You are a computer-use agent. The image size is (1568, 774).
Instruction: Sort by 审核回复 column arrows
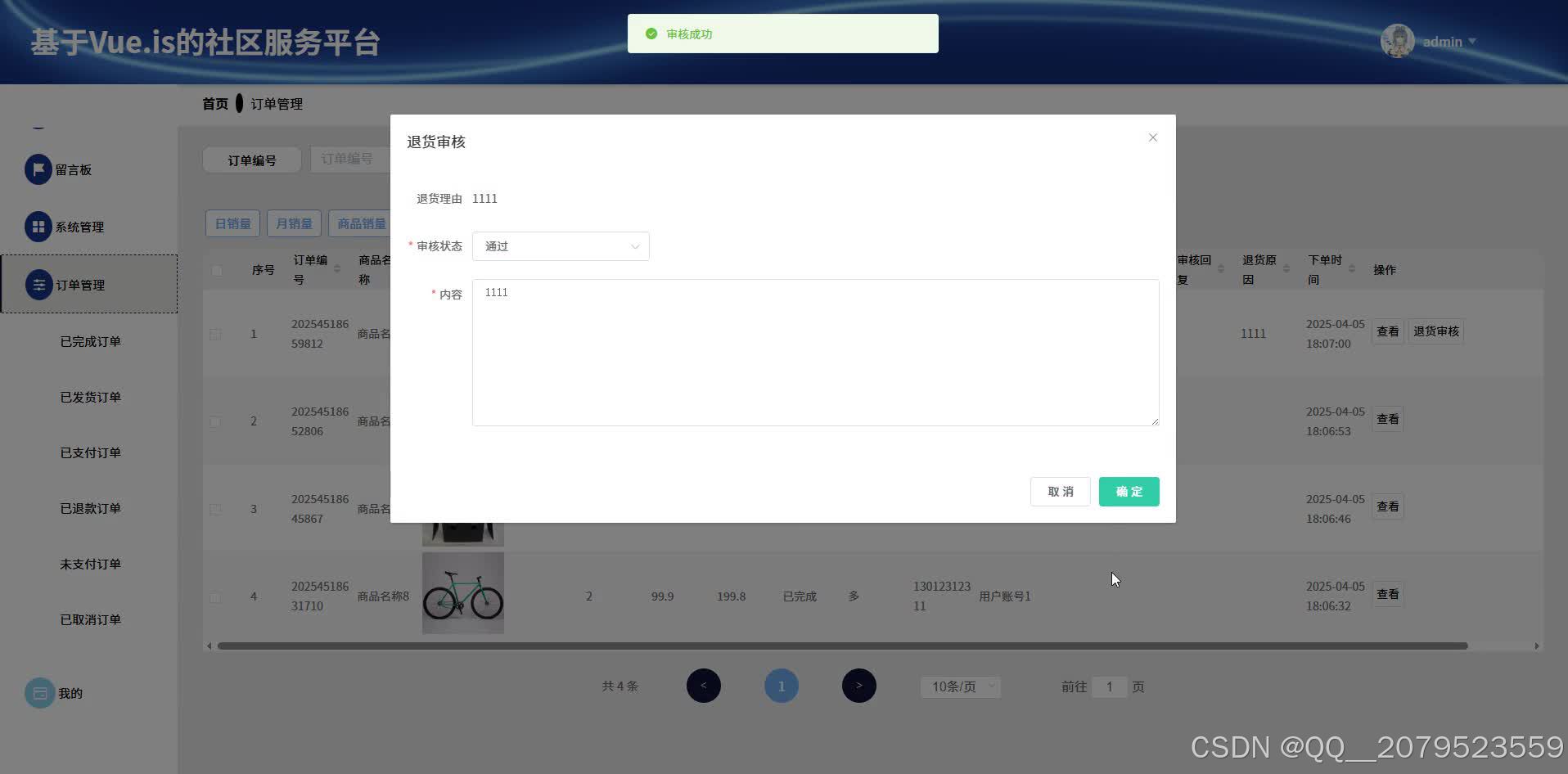click(x=1221, y=269)
